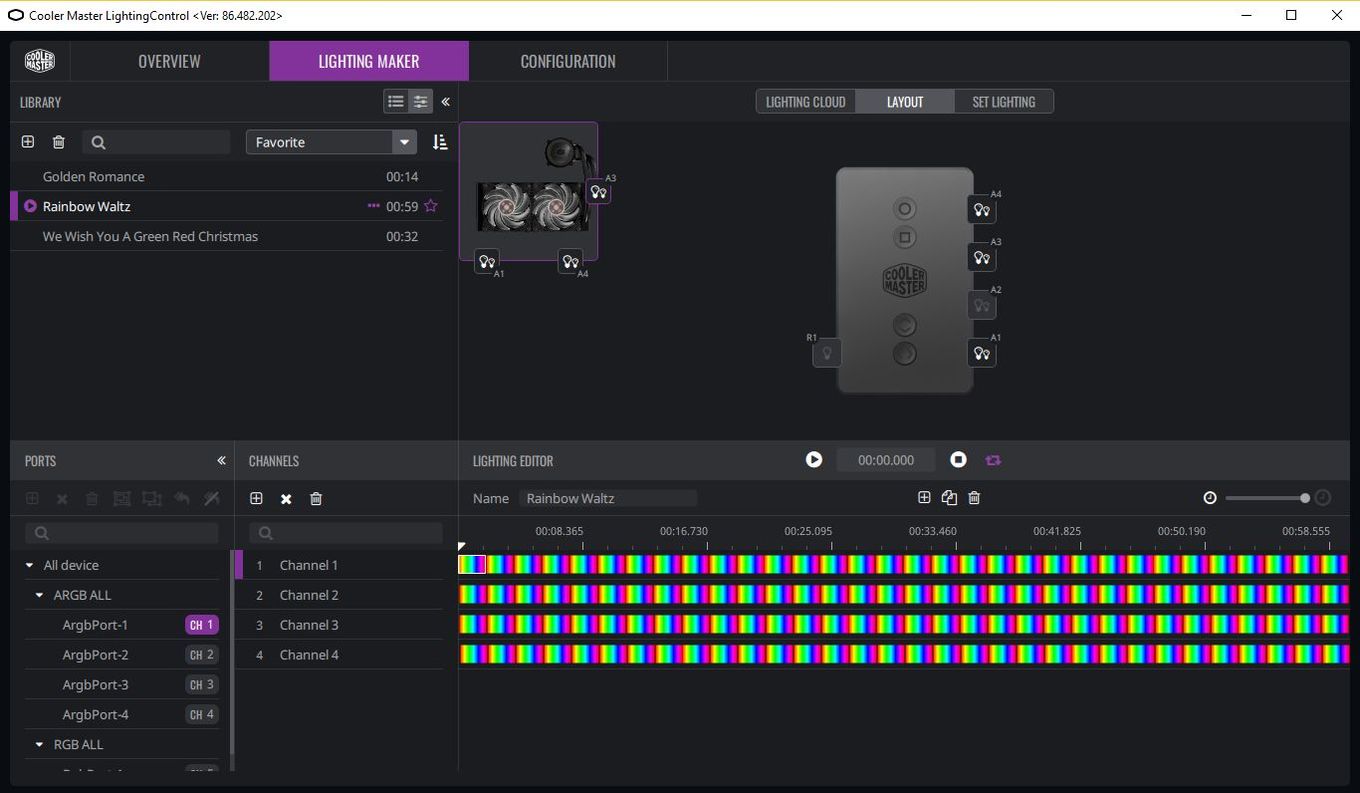Switch to the OVERVIEW tab
1360x793 pixels.
169,61
